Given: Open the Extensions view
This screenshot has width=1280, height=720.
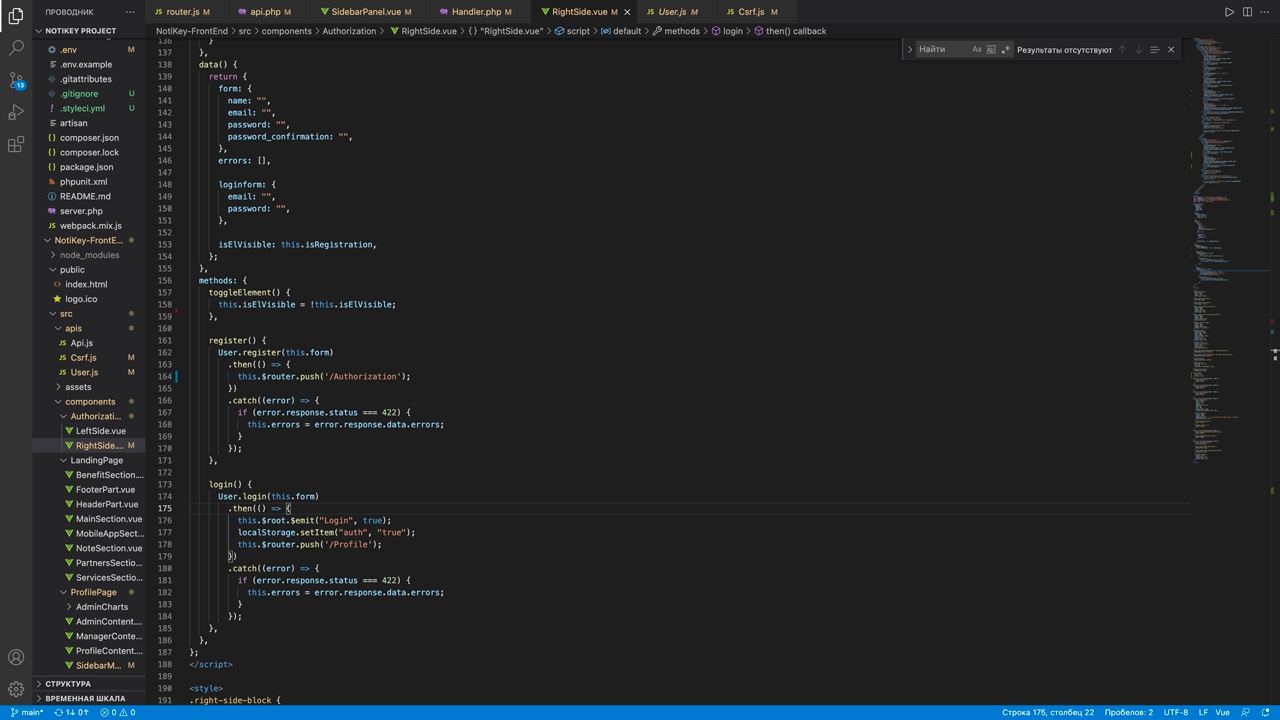Looking at the screenshot, I should (16, 145).
